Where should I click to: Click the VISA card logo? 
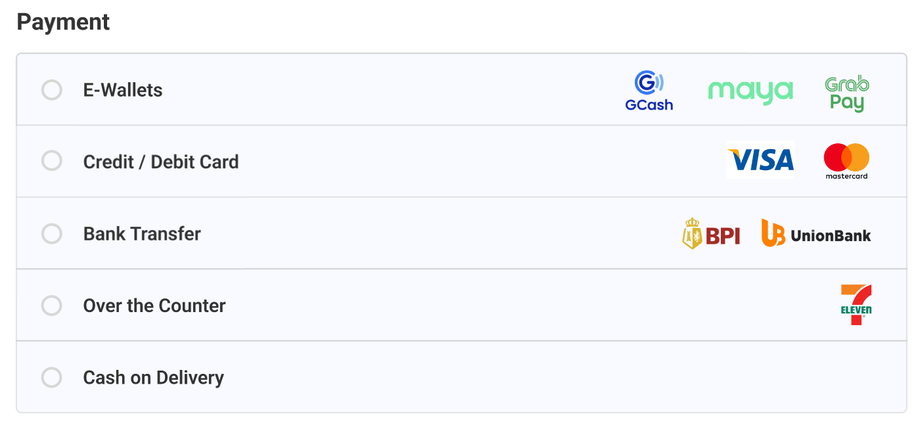click(761, 160)
